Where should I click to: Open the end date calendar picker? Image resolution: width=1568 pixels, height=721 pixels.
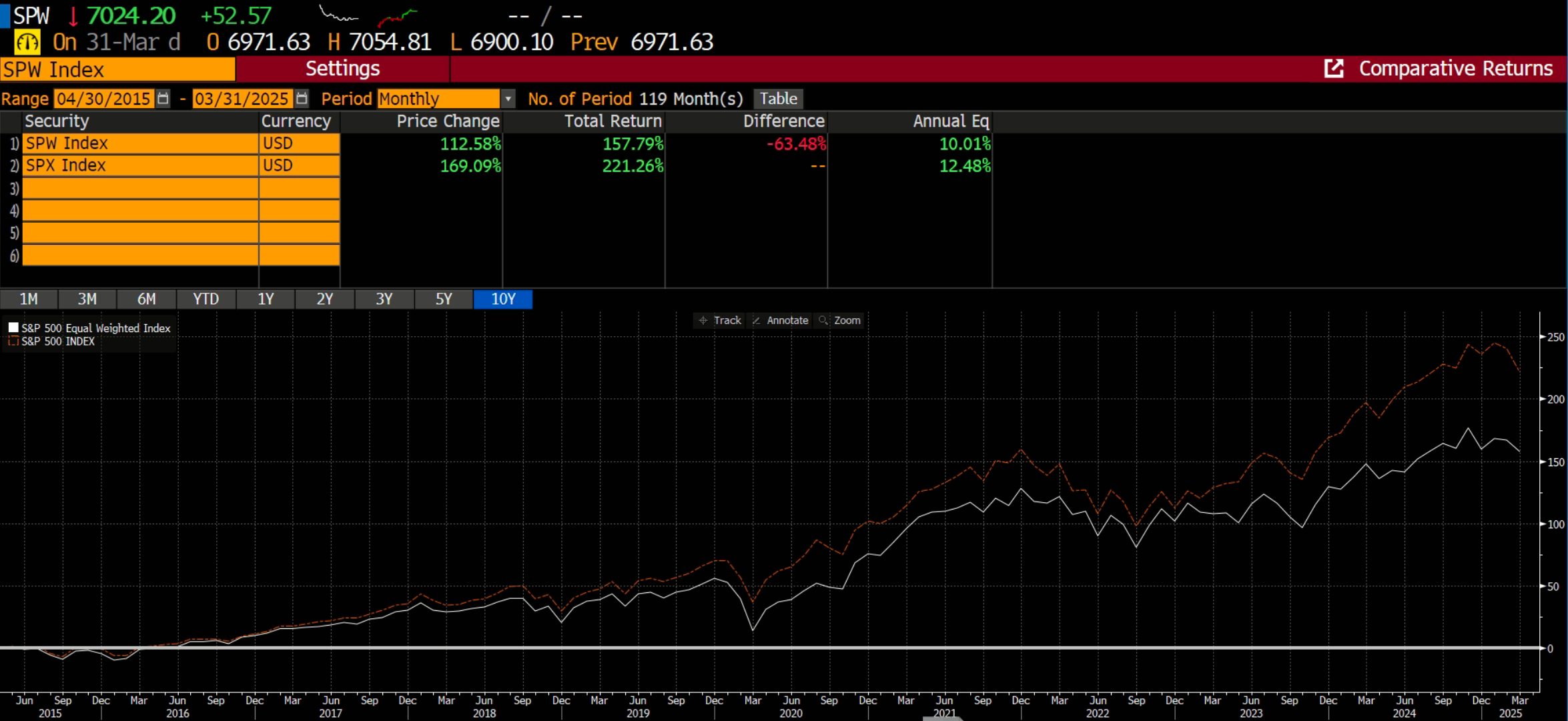coord(302,99)
